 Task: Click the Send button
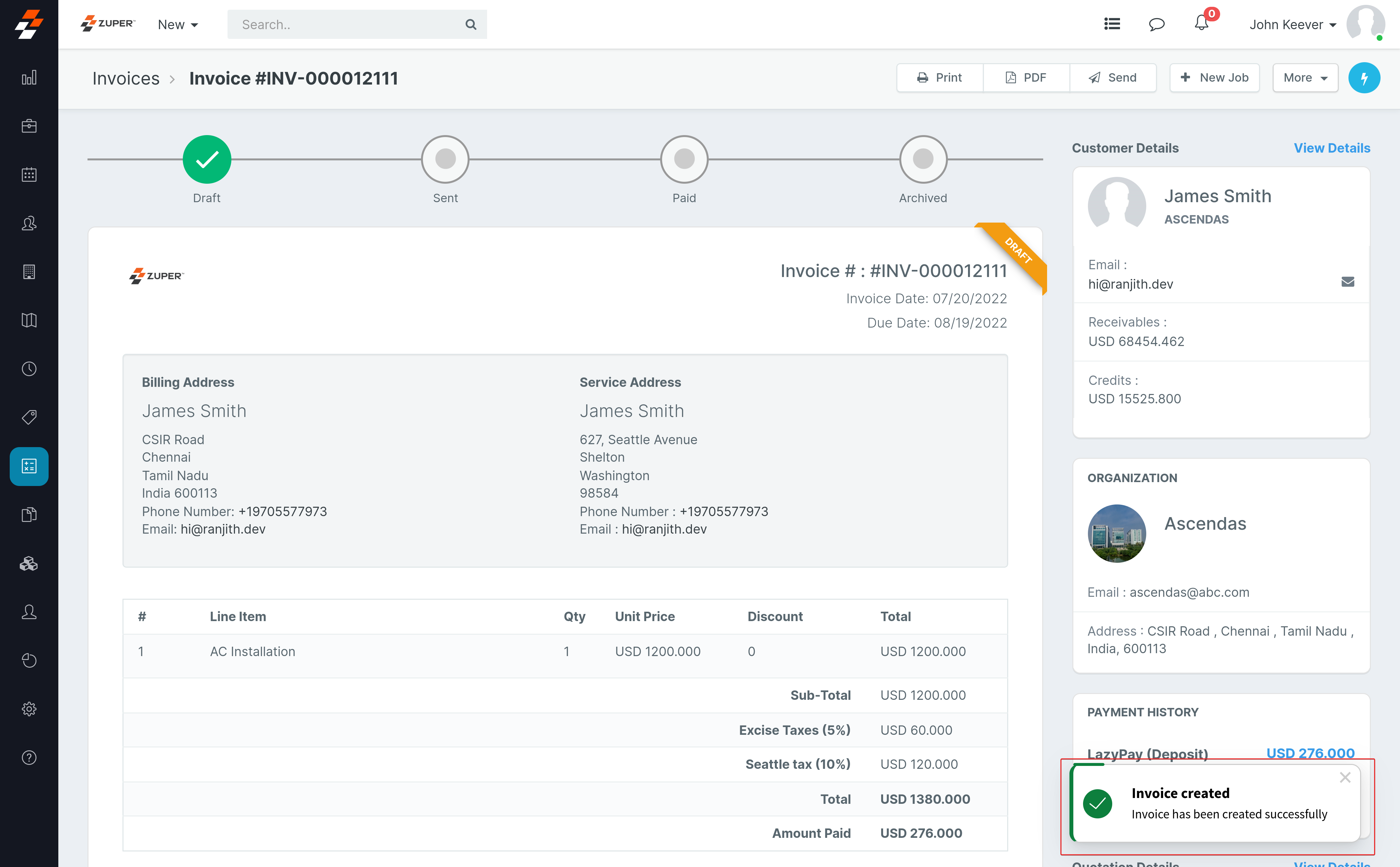coord(1112,77)
